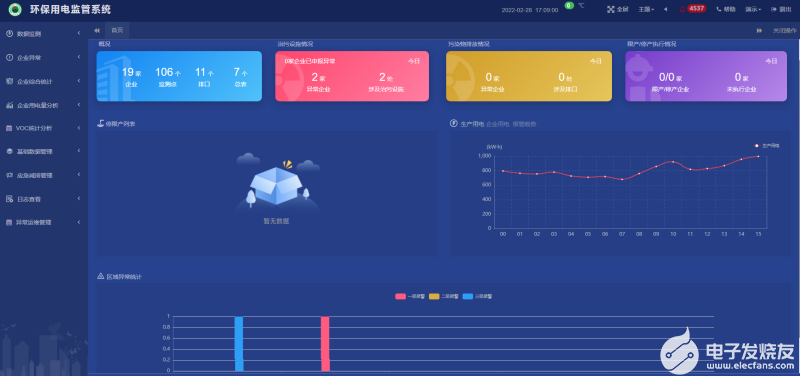Click the double-left tab scroll arrow
The width and height of the screenshot is (800, 376).
click(97, 31)
